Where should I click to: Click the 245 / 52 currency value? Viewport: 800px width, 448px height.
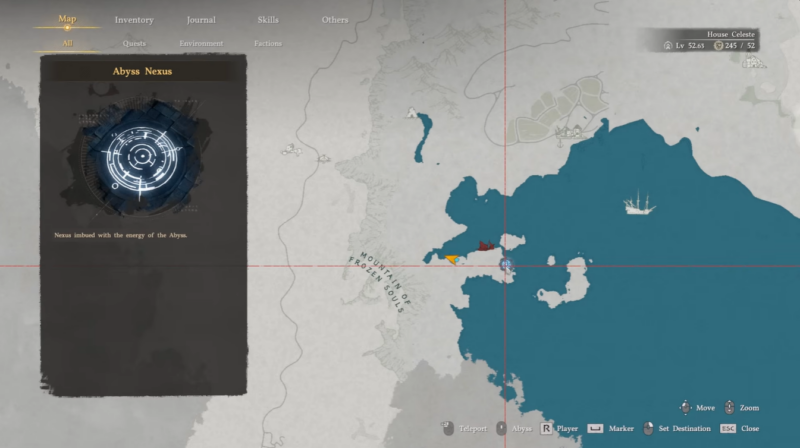tap(740, 45)
